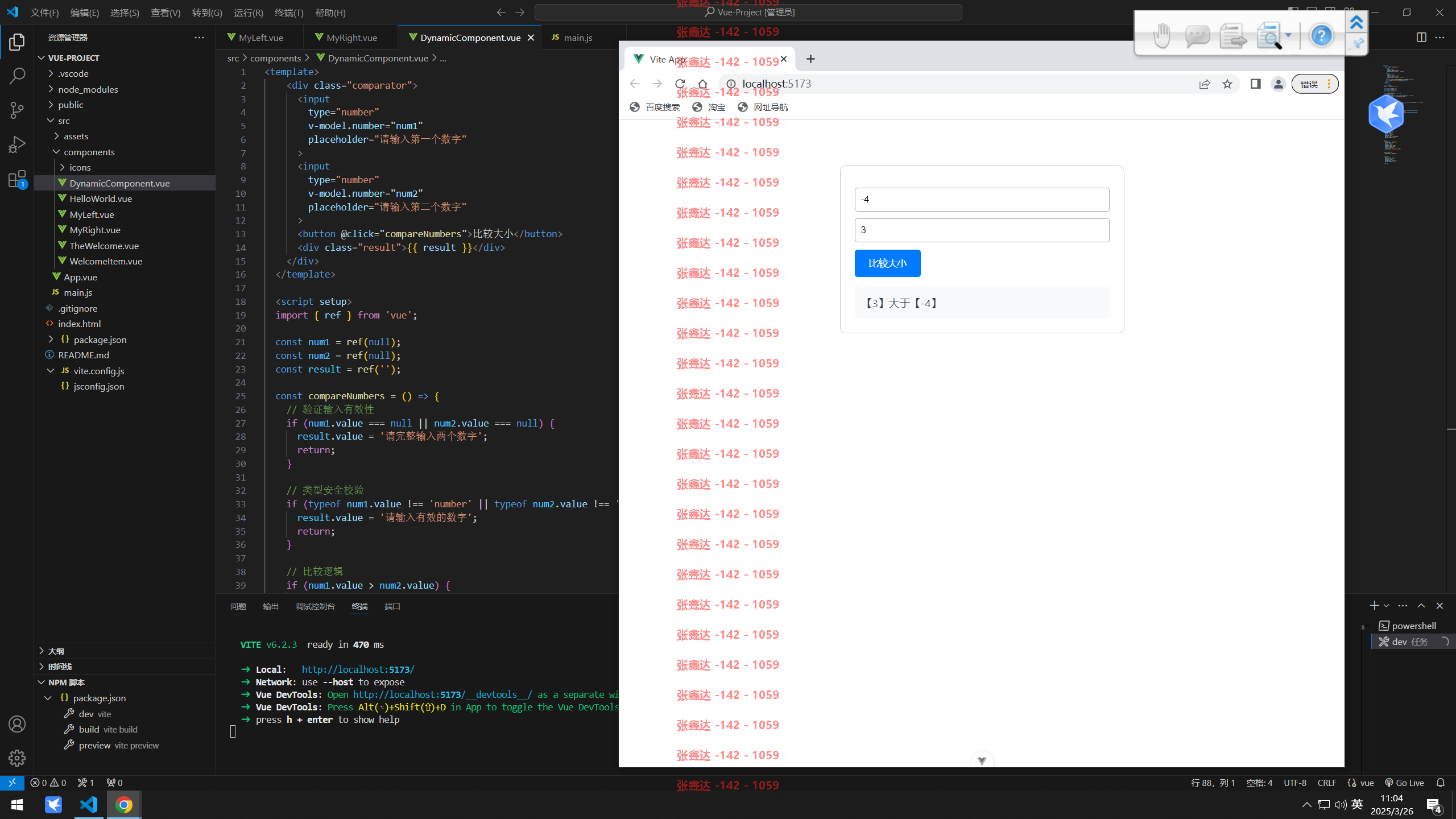Viewport: 1456px width, 819px height.
Task: Open the launch profile dropdown next to new terminal
Action: [1386, 606]
